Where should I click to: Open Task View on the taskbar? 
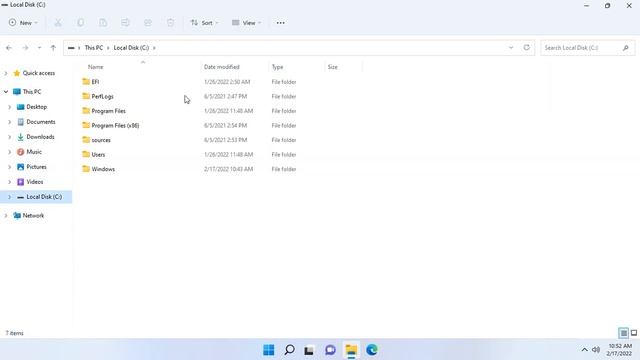pyautogui.click(x=309, y=350)
